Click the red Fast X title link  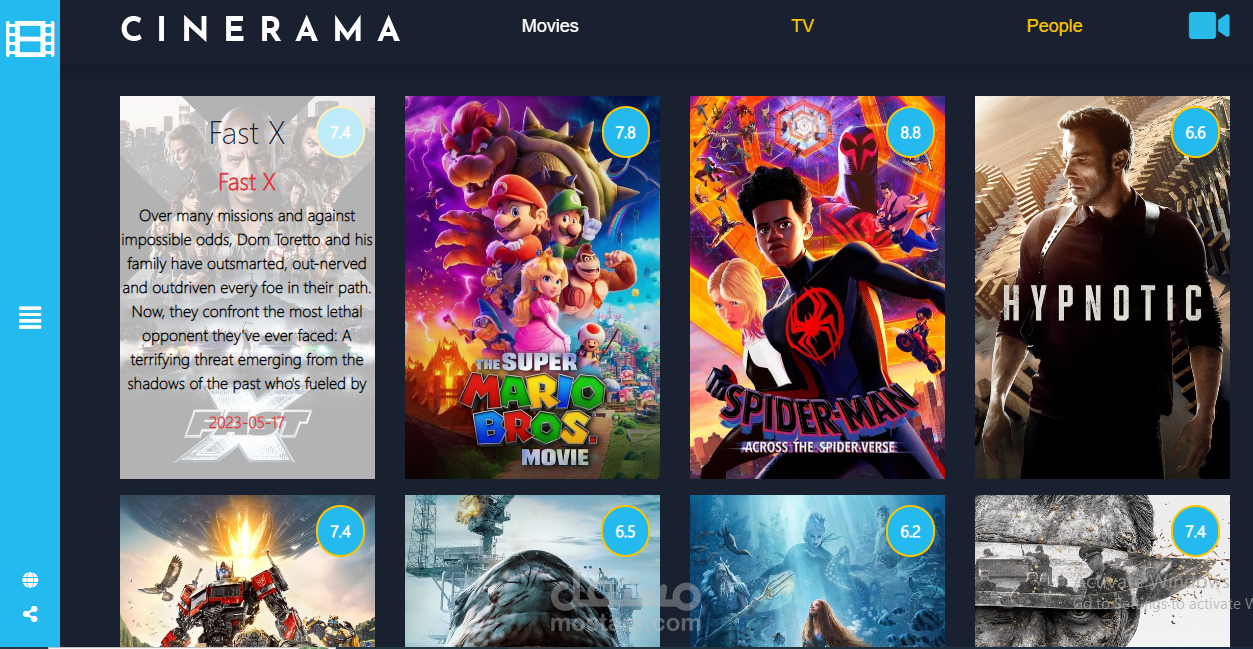click(x=247, y=182)
